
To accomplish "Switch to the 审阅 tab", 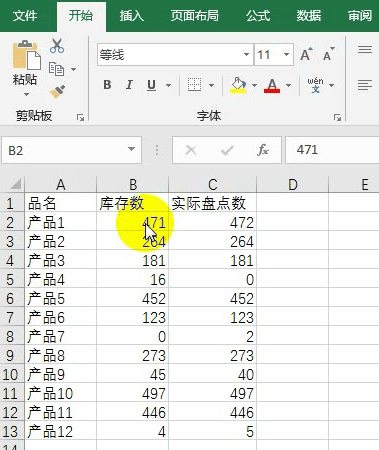I will [360, 15].
